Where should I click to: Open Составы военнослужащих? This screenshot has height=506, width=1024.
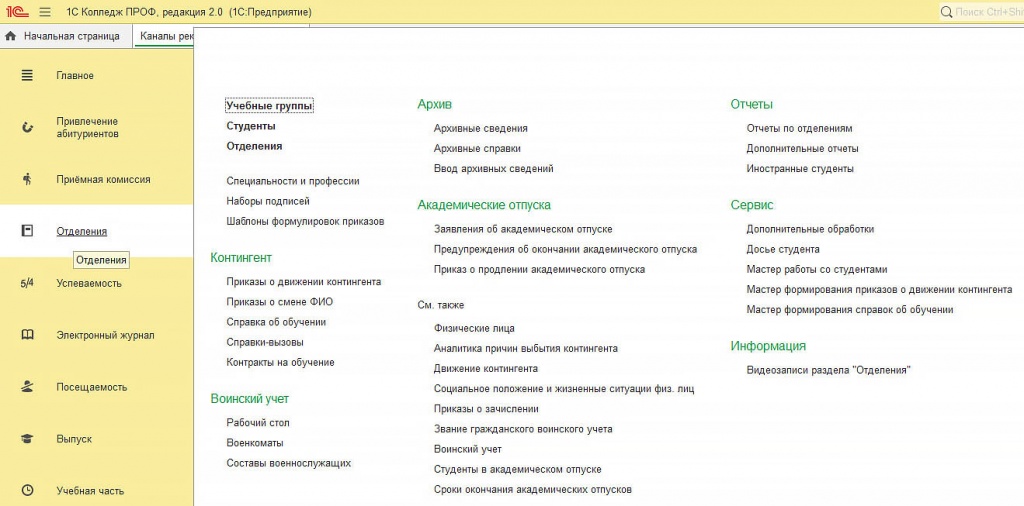click(x=289, y=463)
